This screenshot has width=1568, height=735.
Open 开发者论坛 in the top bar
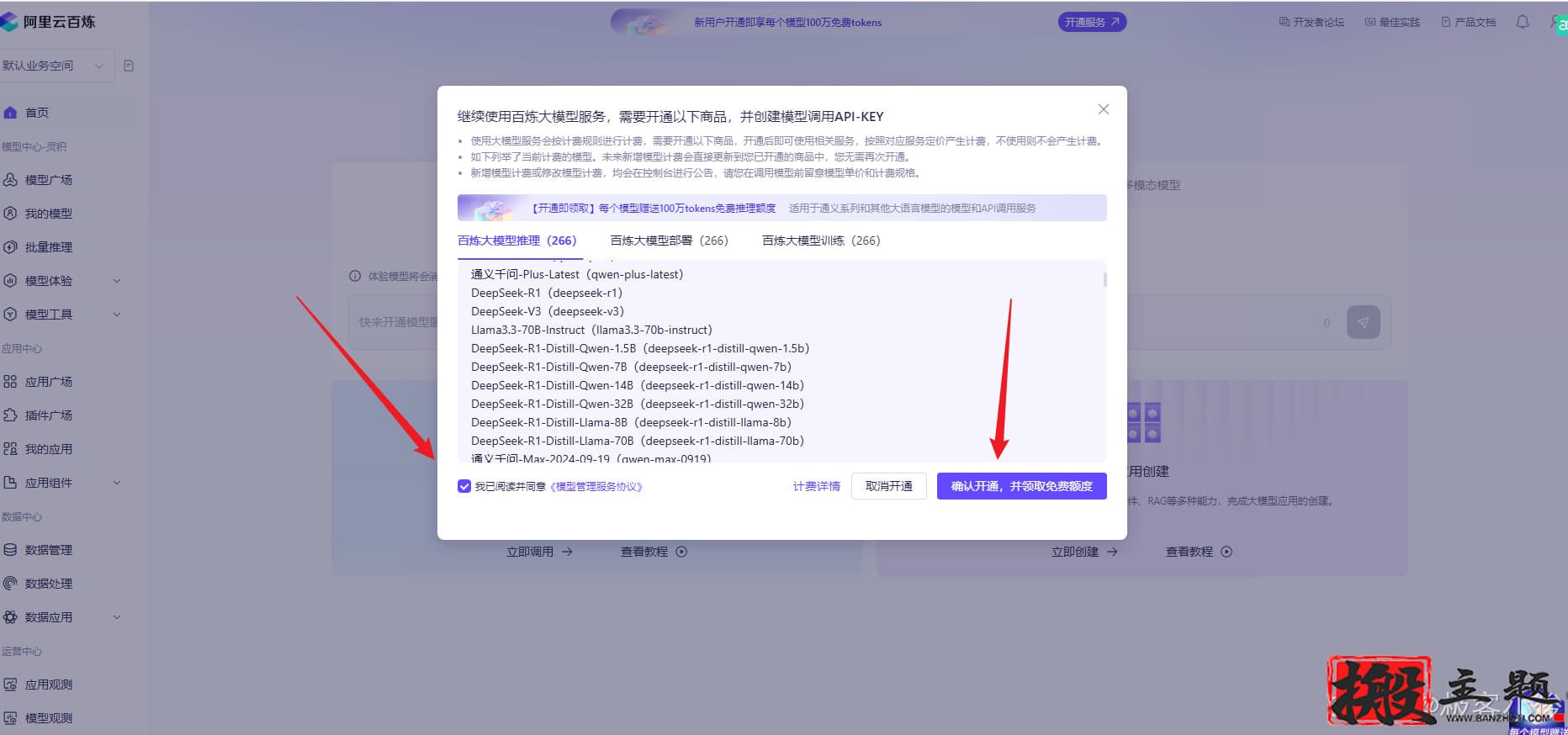[1311, 22]
